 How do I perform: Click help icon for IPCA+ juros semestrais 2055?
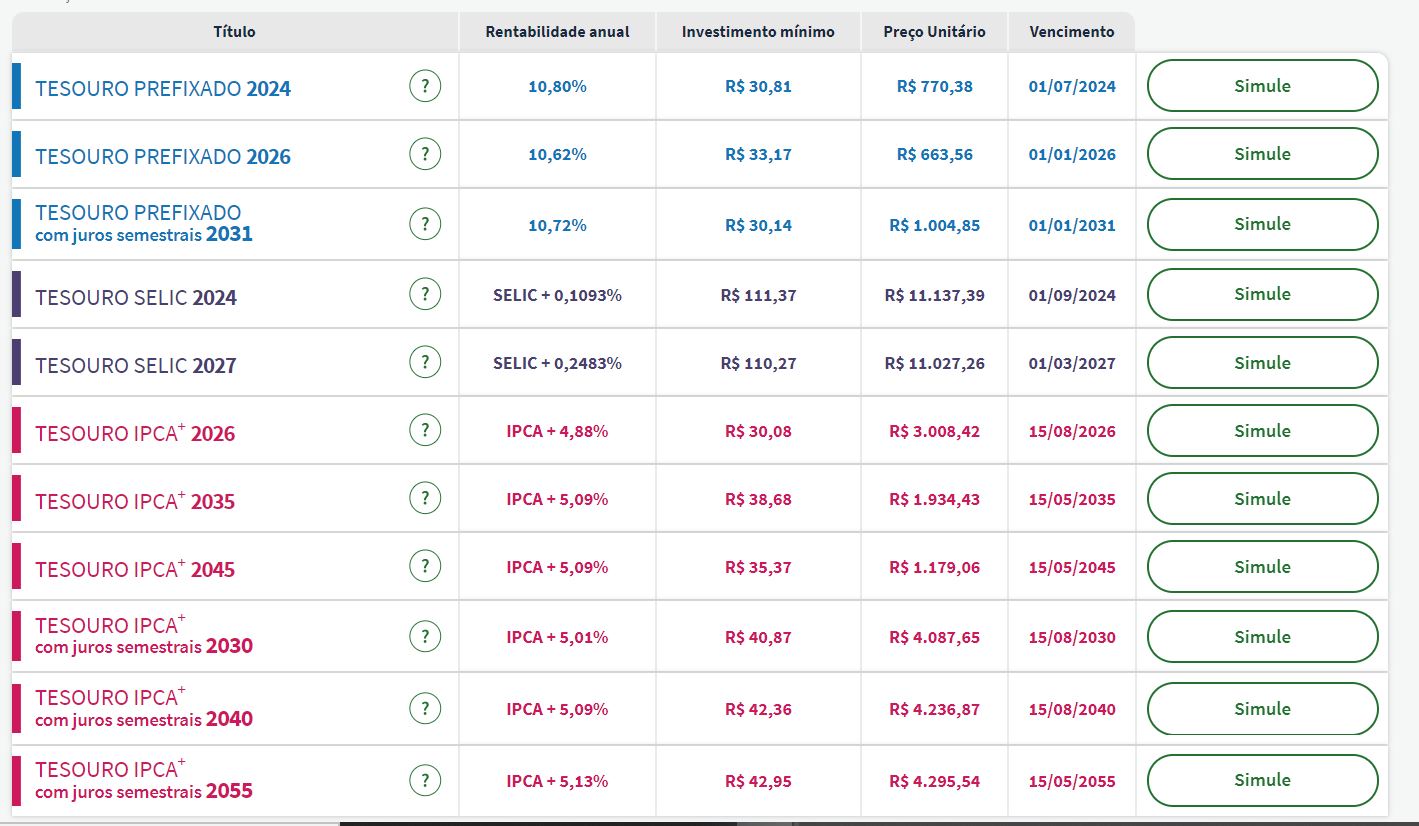(x=425, y=780)
